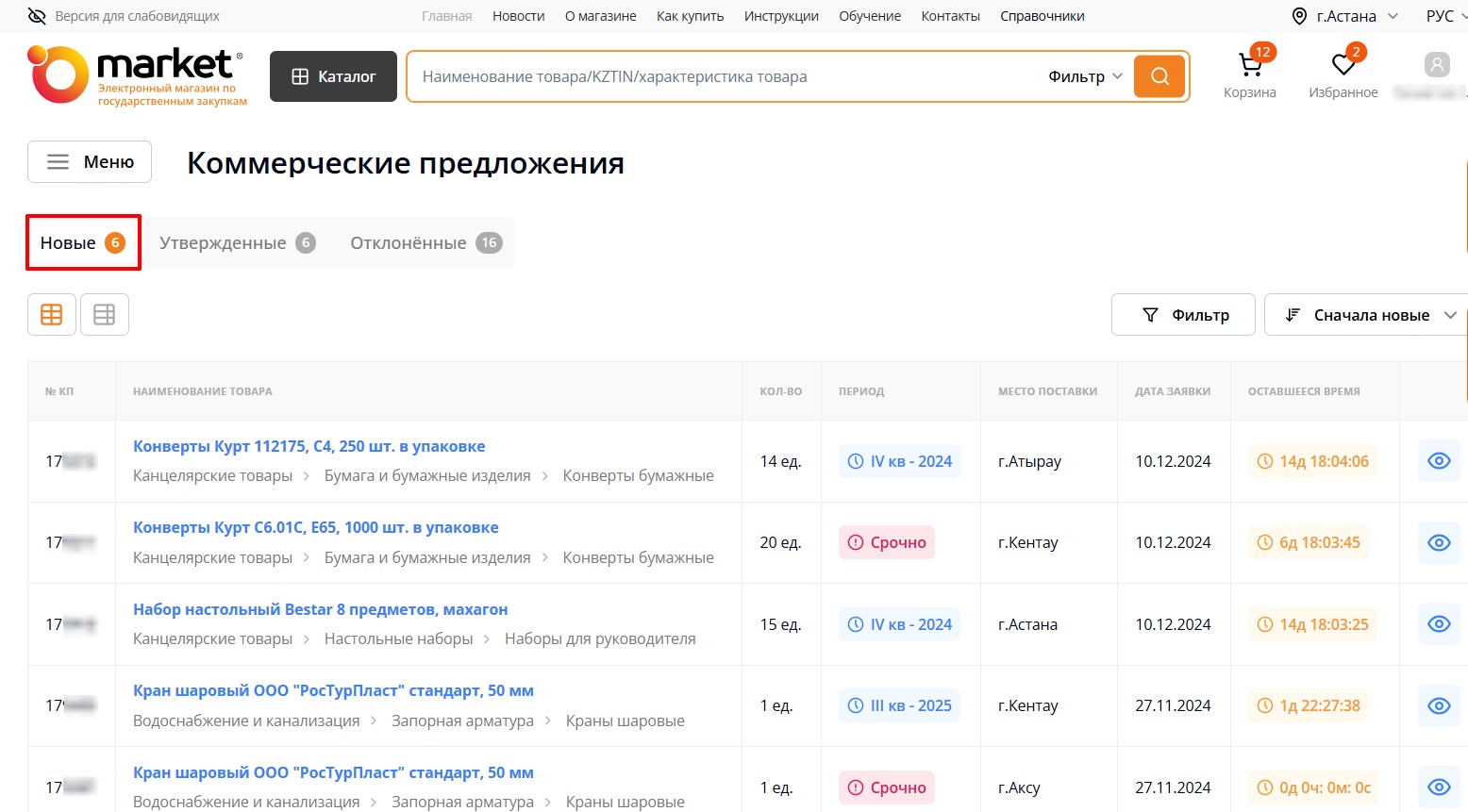This screenshot has height=812, width=1468.
Task: Switch to compact table view
Action: (105, 315)
